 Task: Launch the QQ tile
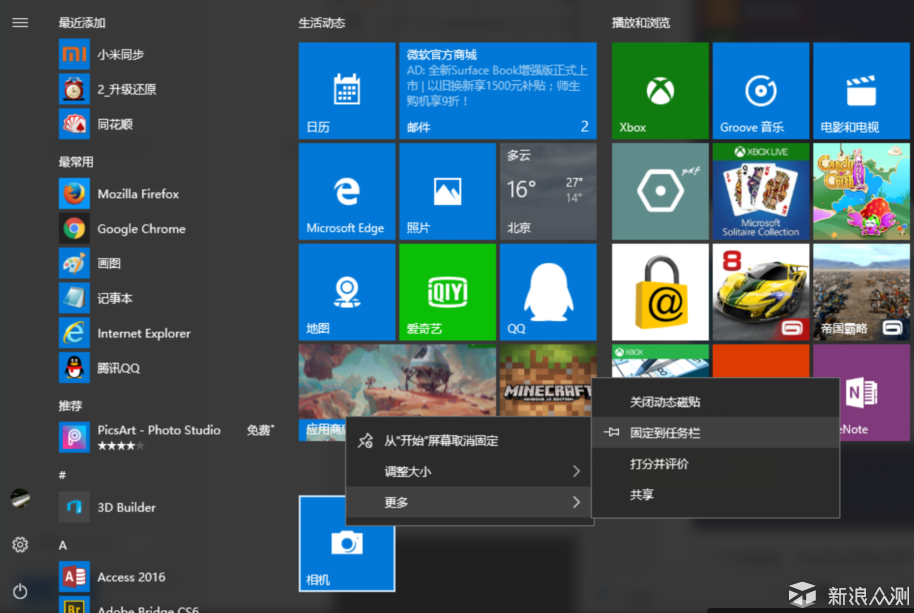pos(548,291)
